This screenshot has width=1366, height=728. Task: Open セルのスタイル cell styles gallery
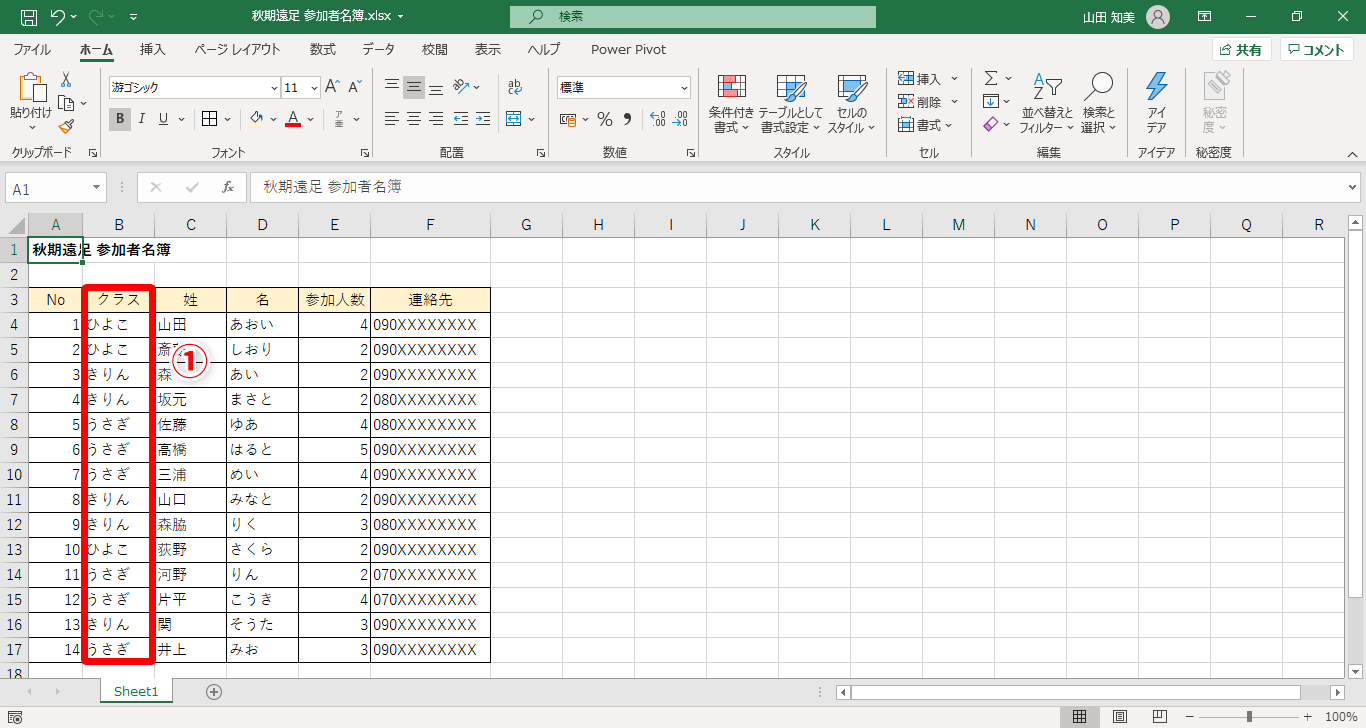tap(851, 103)
